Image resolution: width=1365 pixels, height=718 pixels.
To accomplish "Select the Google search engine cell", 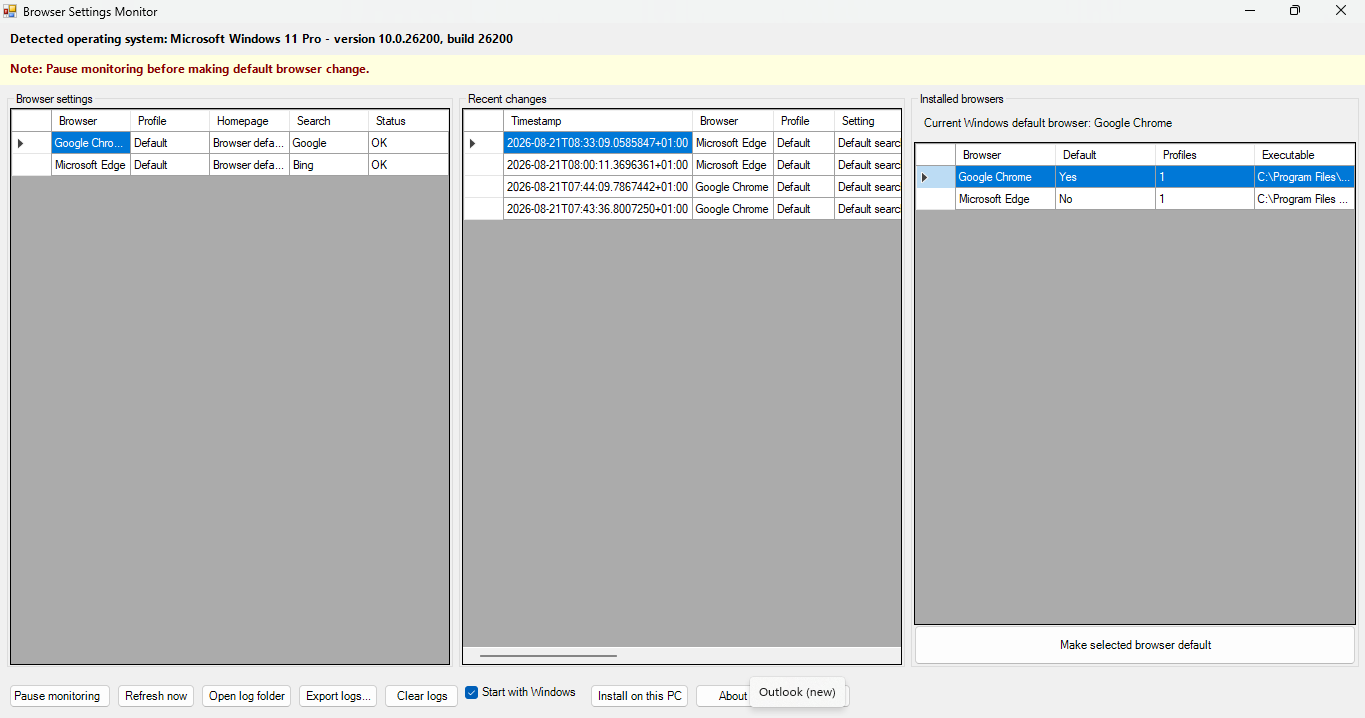I will click(x=328, y=143).
